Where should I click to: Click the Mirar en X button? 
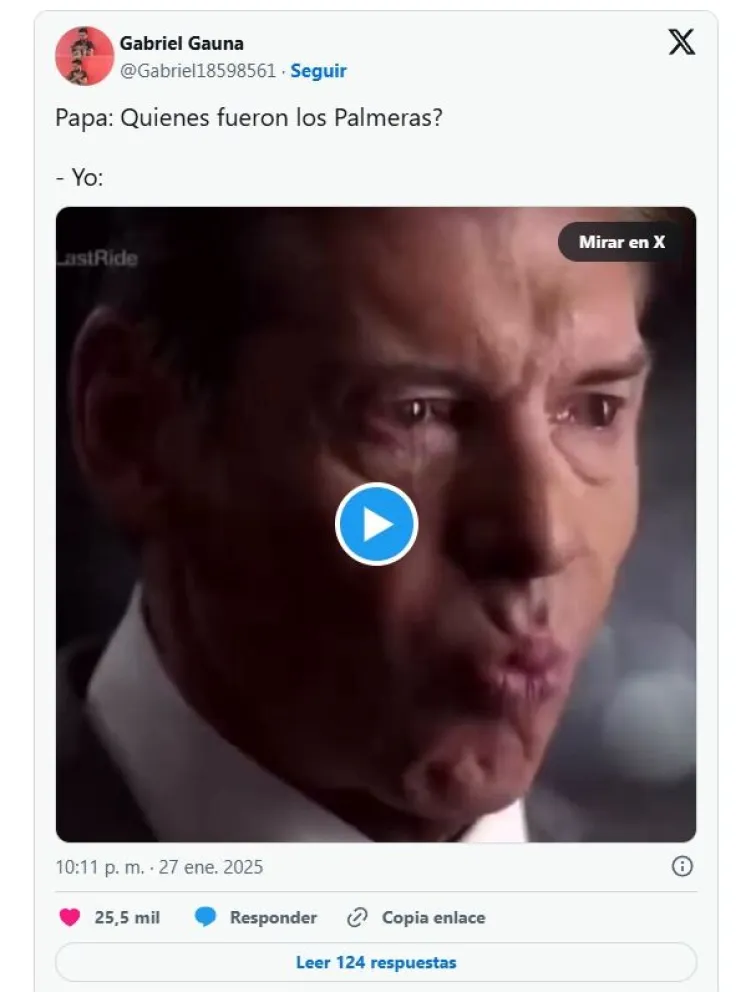pyautogui.click(x=621, y=242)
